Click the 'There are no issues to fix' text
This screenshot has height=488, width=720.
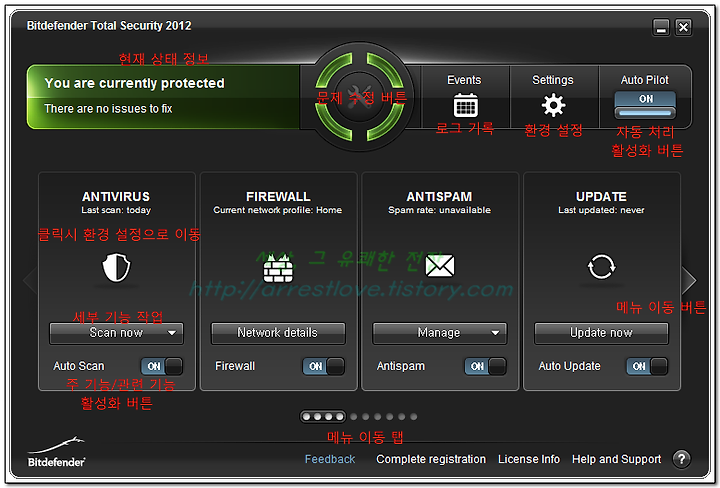[108, 109]
